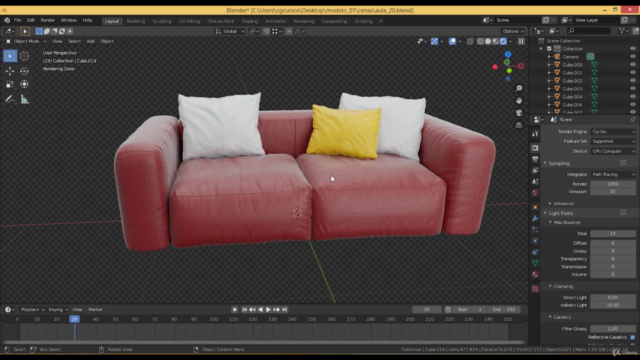Uncheck Reflective Caustics checkbox
Image resolution: width=640 pixels, height=360 pixels.
pyautogui.click(x=632, y=337)
